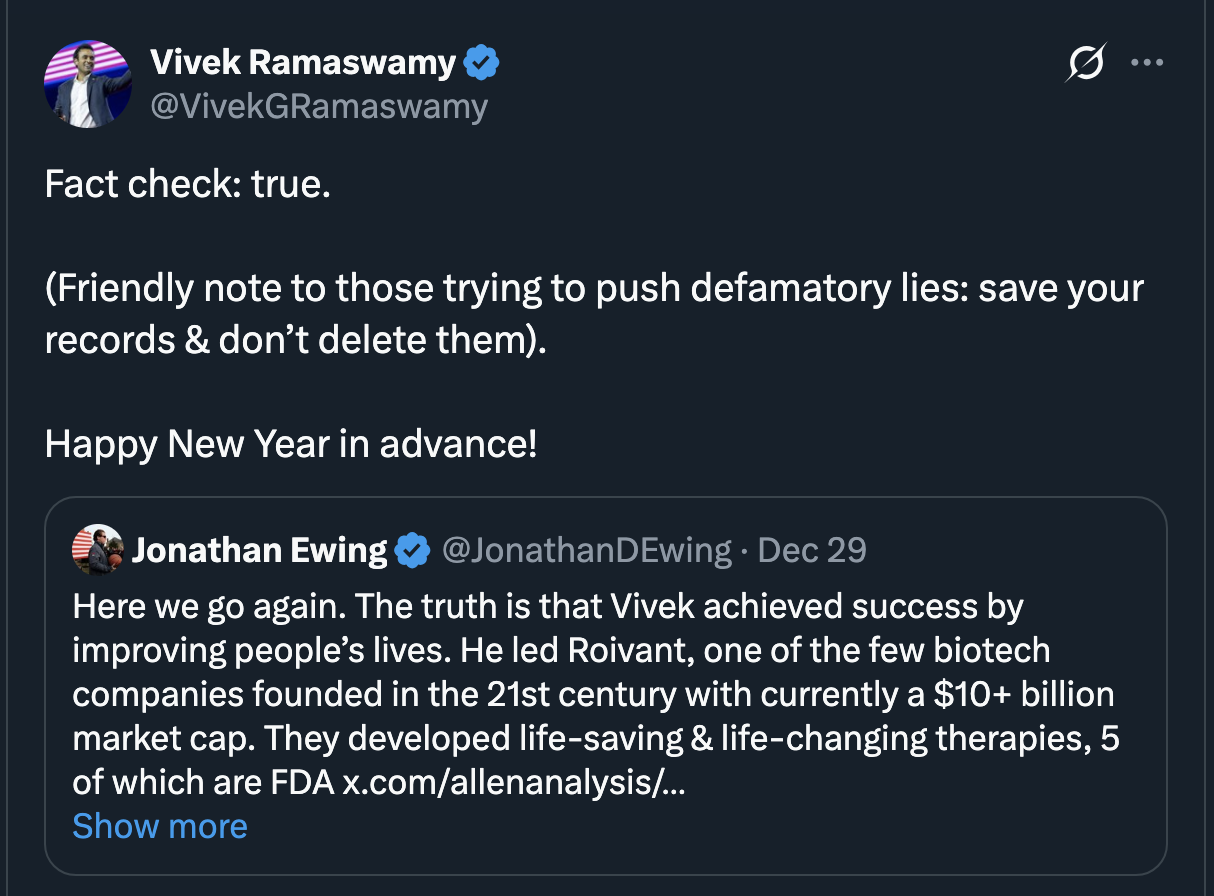Click empty area right of Show more
This screenshot has height=896, width=1214.
click(700, 826)
